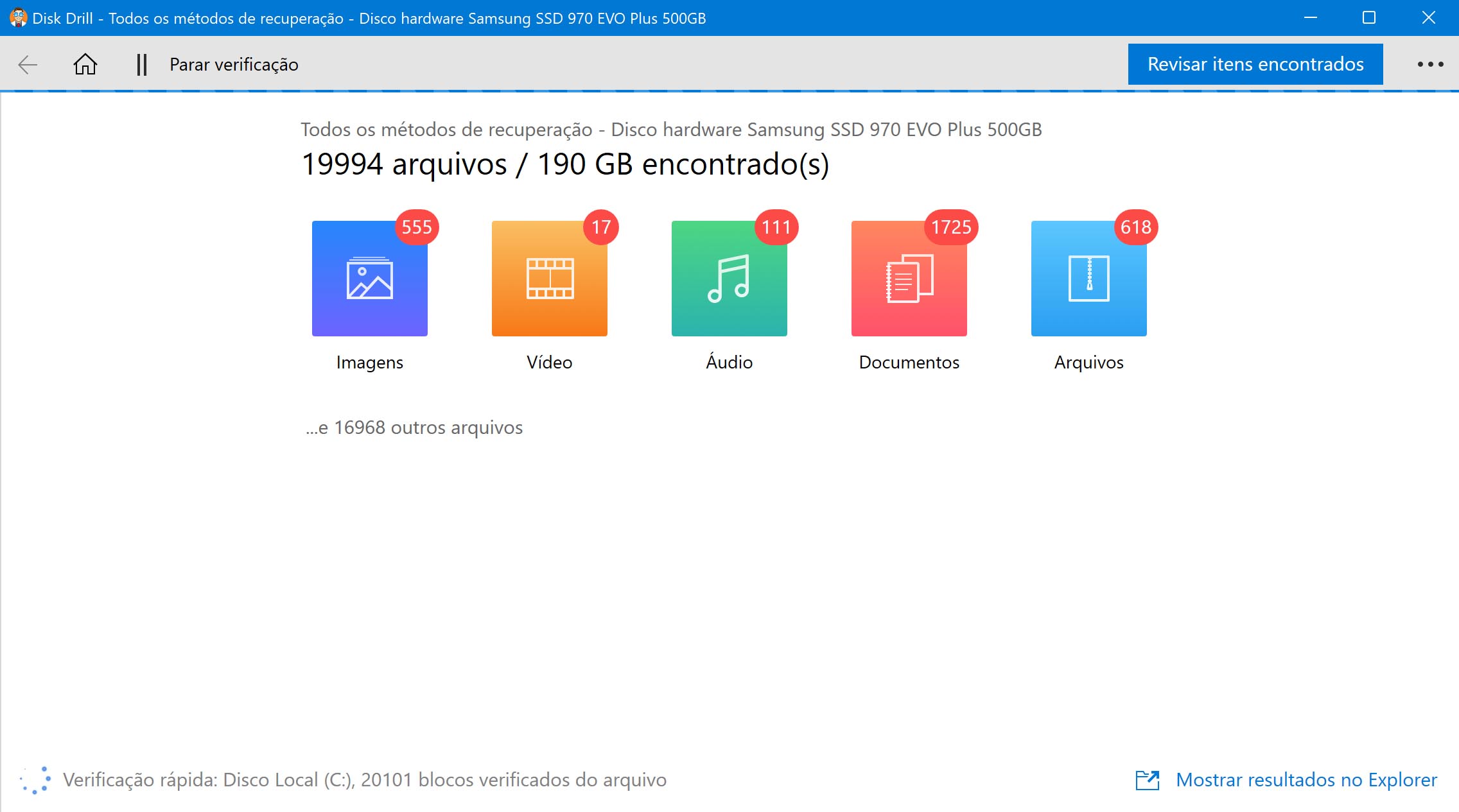
Task: Click the 555 badge on Imagens
Action: tap(417, 227)
